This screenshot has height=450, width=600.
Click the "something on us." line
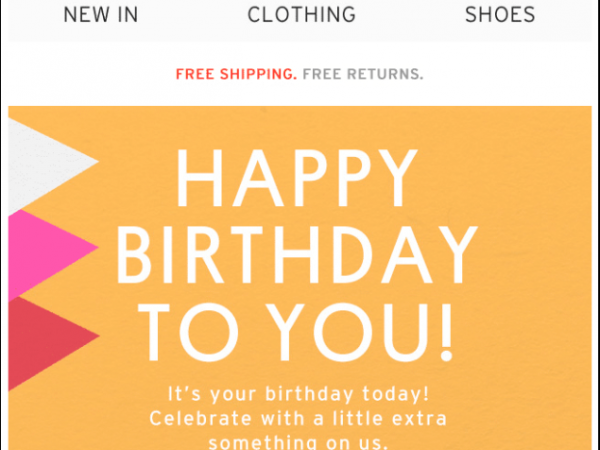(300, 442)
